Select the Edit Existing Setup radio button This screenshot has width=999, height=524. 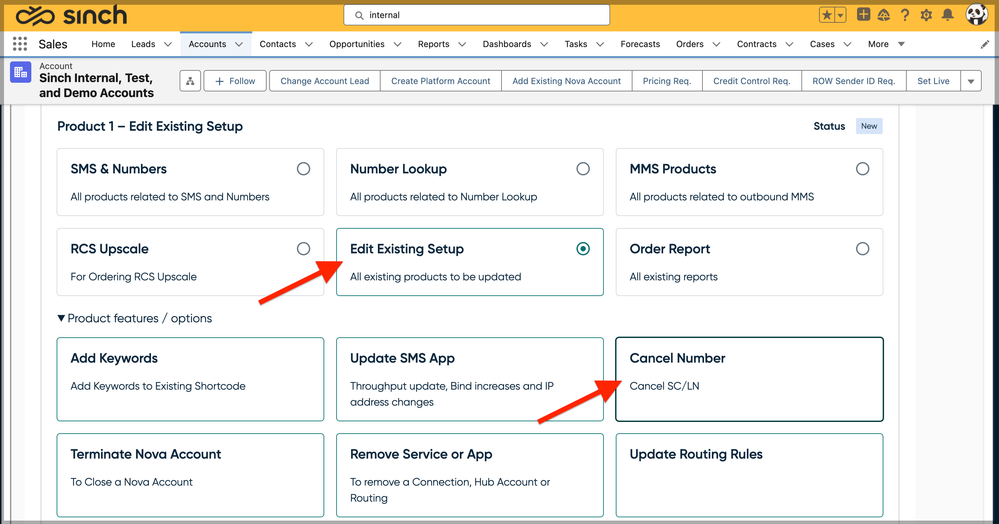tap(583, 249)
